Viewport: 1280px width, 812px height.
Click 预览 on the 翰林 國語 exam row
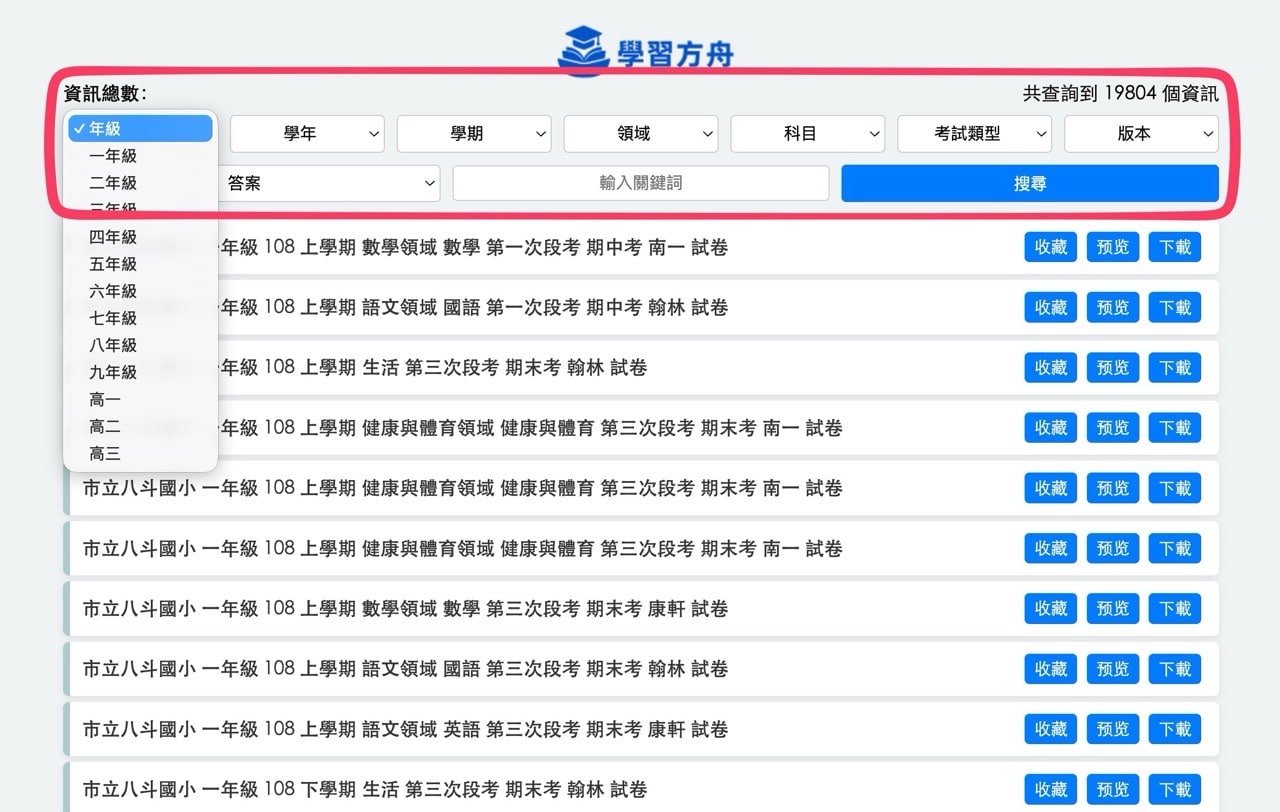point(1112,307)
